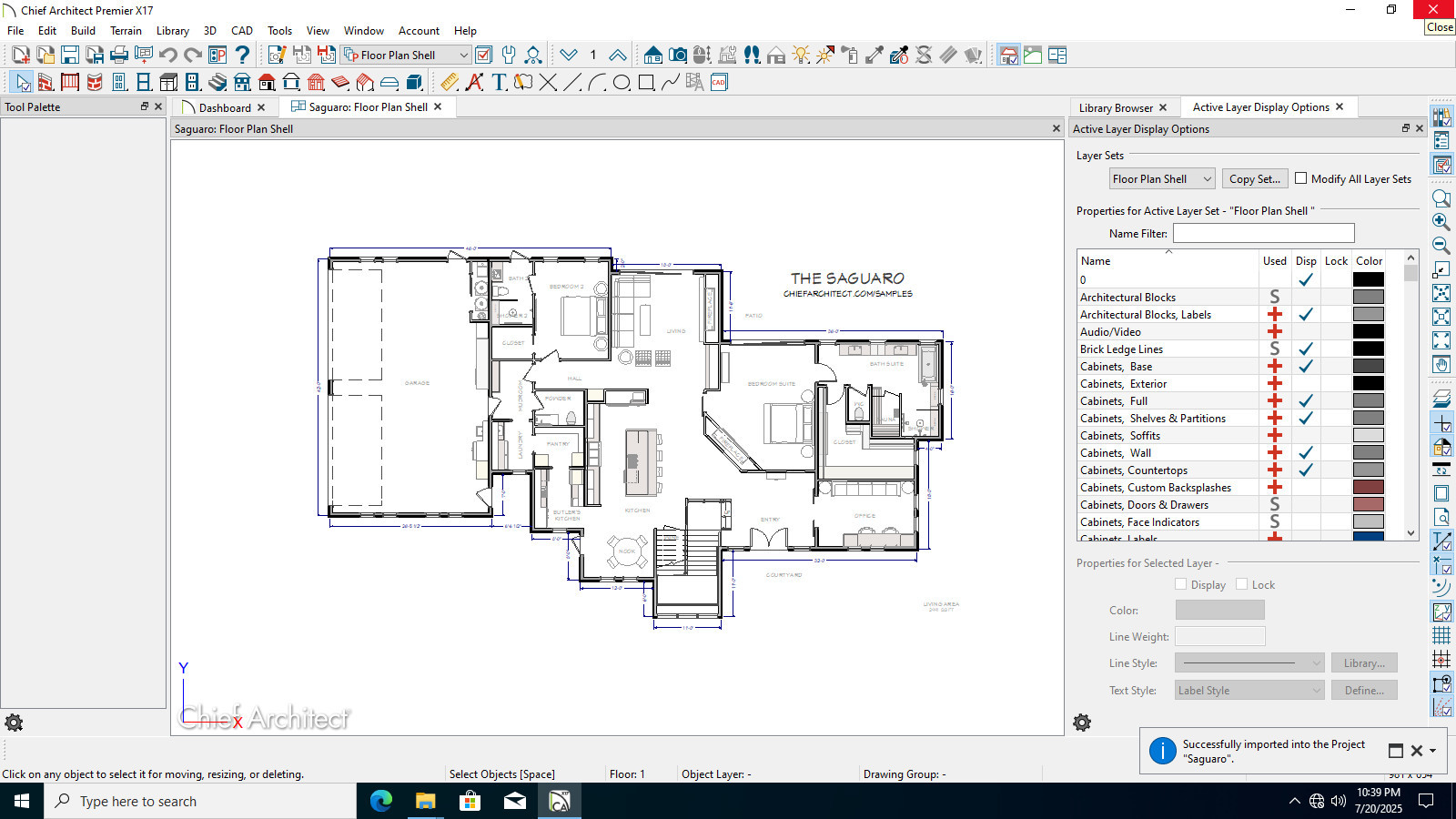Click the Copy Set... button
Viewport: 1456px width, 819px height.
click(x=1255, y=179)
